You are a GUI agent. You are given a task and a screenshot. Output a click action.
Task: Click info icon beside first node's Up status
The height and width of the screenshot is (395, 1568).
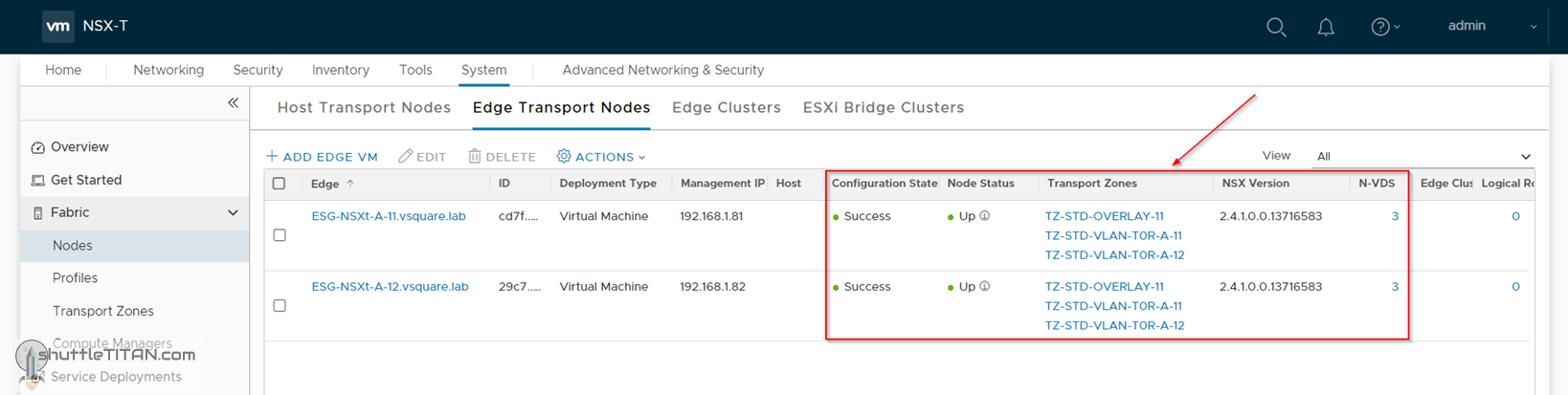(985, 216)
